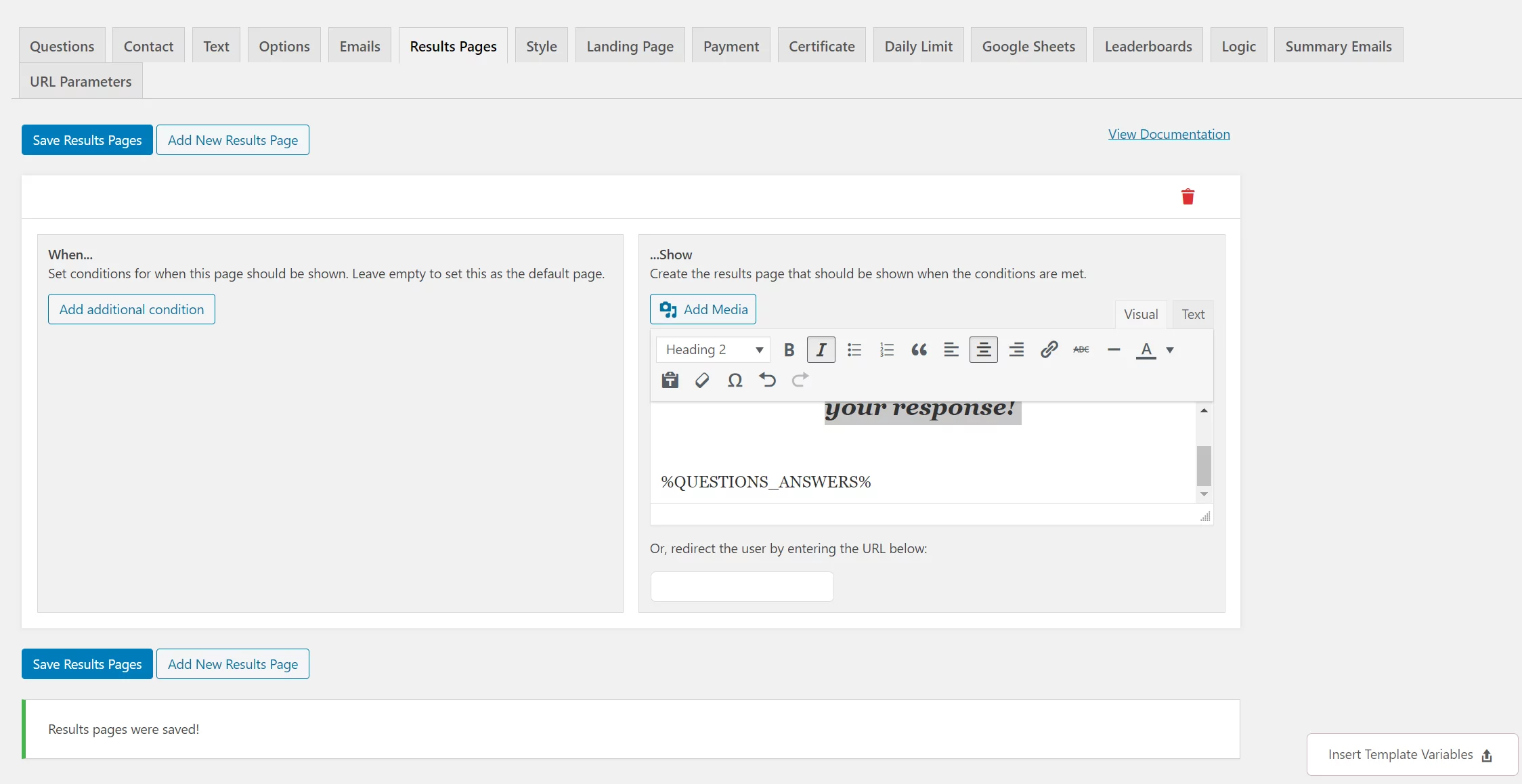Open the View Documentation link
1522x784 pixels.
(1169, 134)
